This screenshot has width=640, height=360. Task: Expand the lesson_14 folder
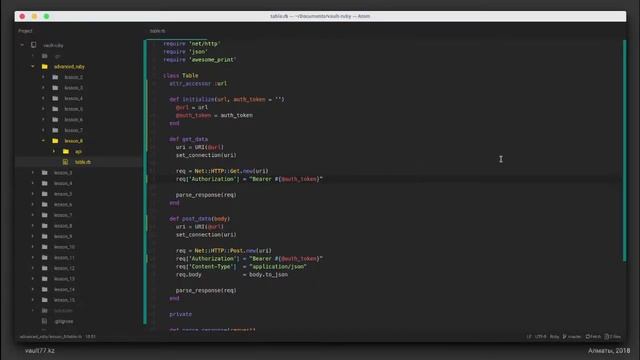33,289
